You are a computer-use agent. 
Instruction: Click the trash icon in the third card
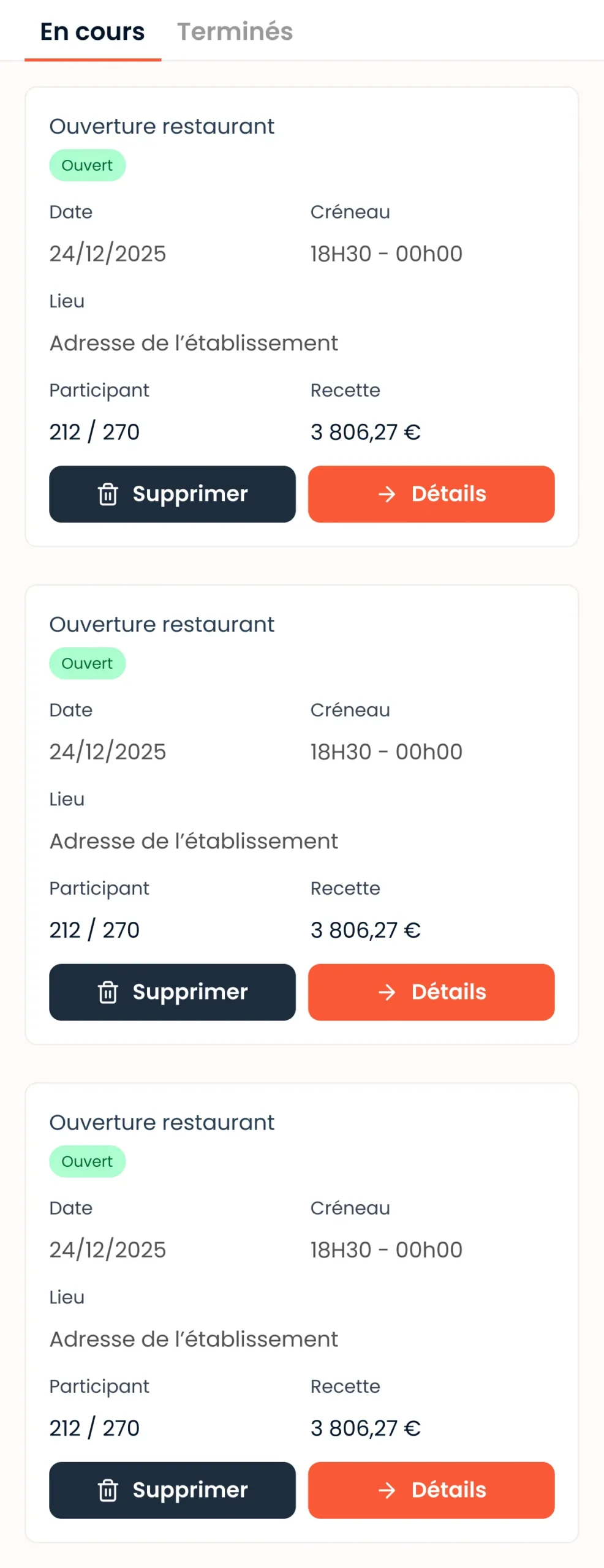pos(108,1490)
